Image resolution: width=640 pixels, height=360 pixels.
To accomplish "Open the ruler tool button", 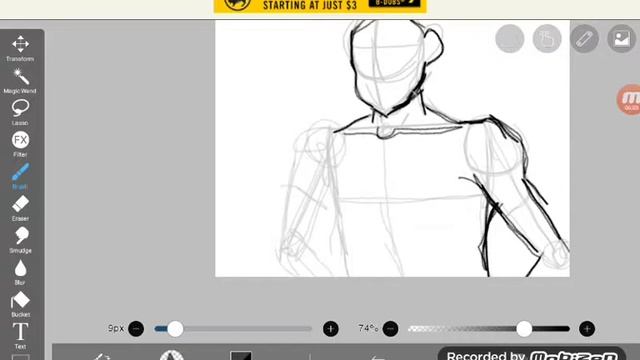I will [584, 39].
